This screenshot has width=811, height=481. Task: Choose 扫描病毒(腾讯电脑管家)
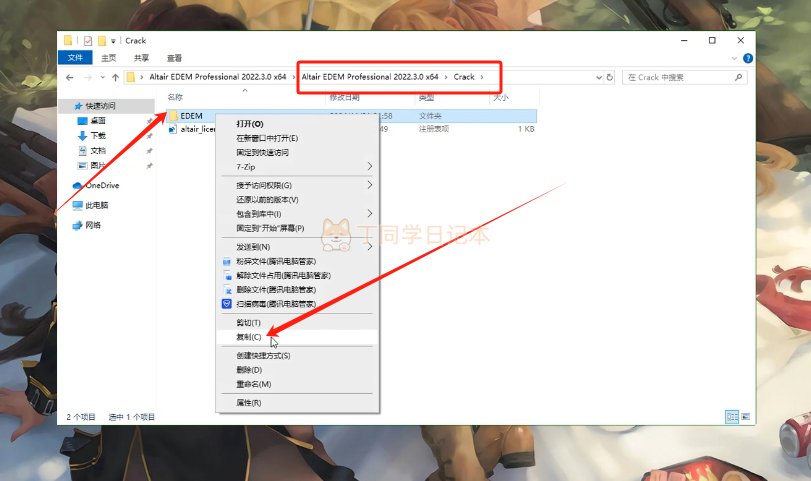[x=297, y=304]
